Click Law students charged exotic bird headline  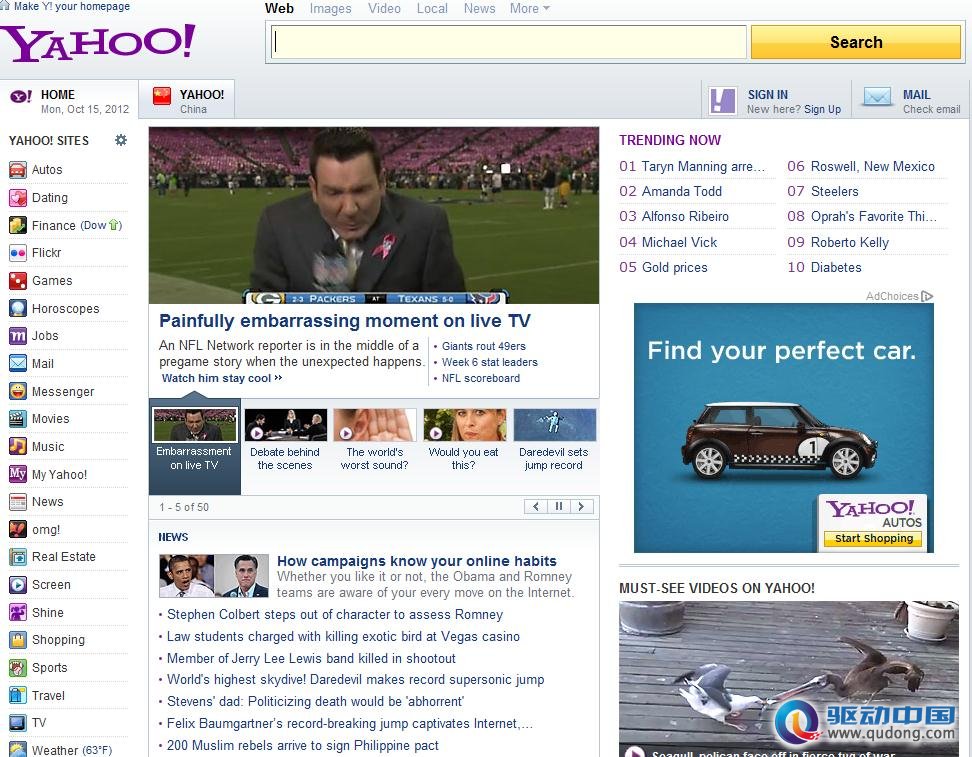click(x=343, y=637)
